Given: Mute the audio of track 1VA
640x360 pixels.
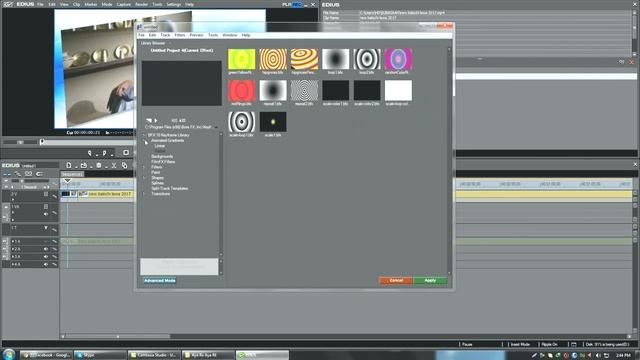Looking at the screenshot, I should 46,214.
